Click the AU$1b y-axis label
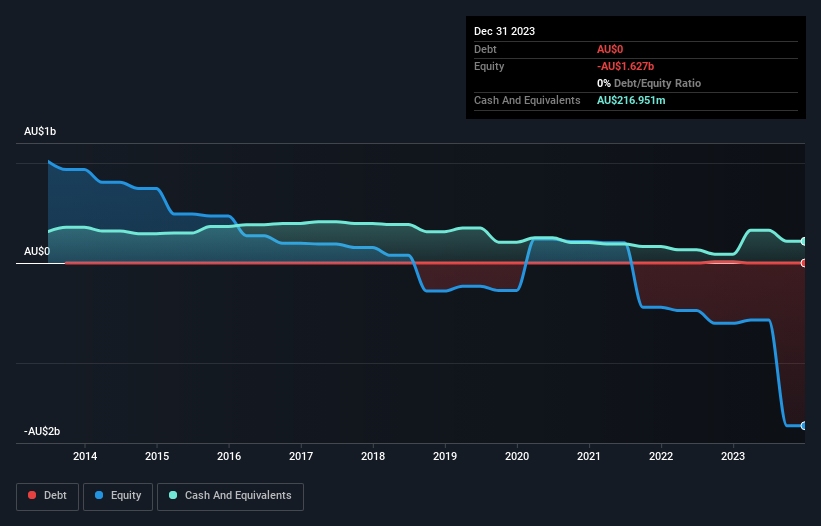The height and width of the screenshot is (526, 821). click(40, 131)
